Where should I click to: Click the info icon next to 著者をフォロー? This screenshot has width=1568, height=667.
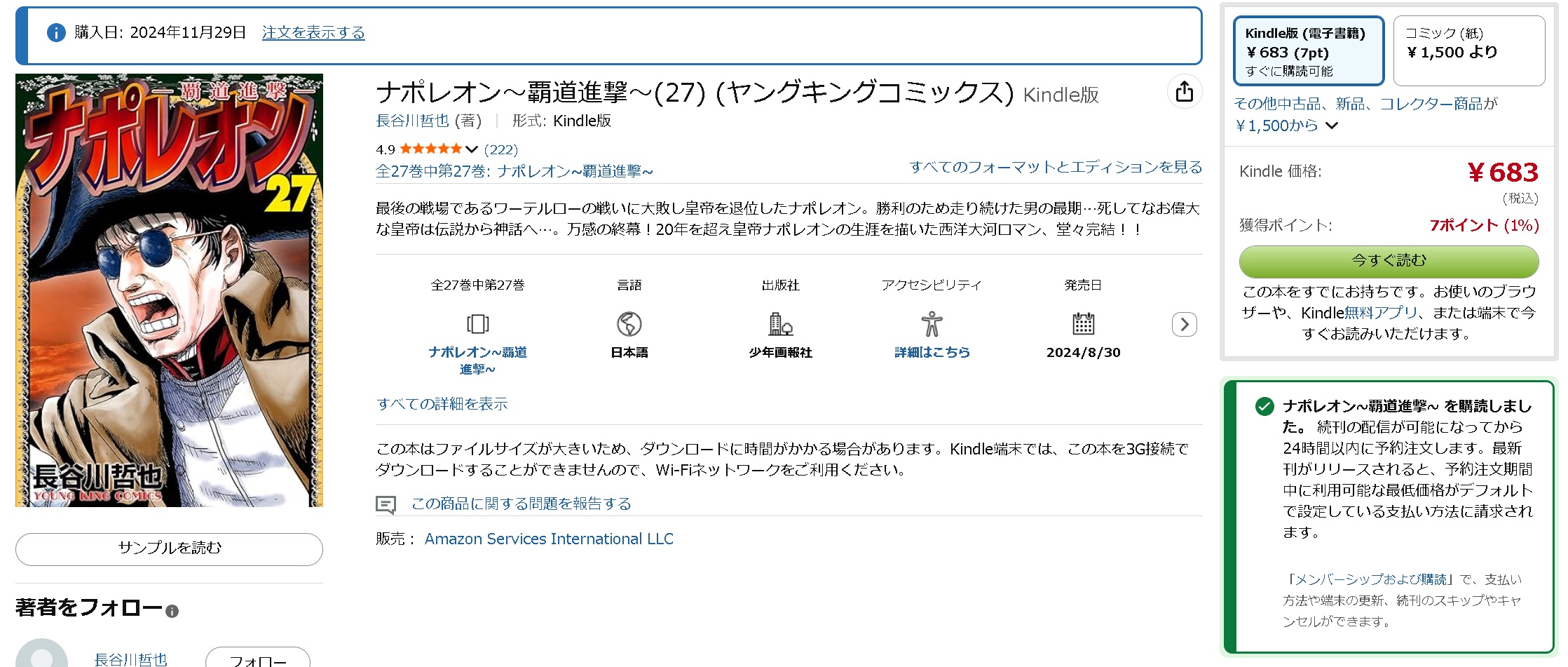172,611
